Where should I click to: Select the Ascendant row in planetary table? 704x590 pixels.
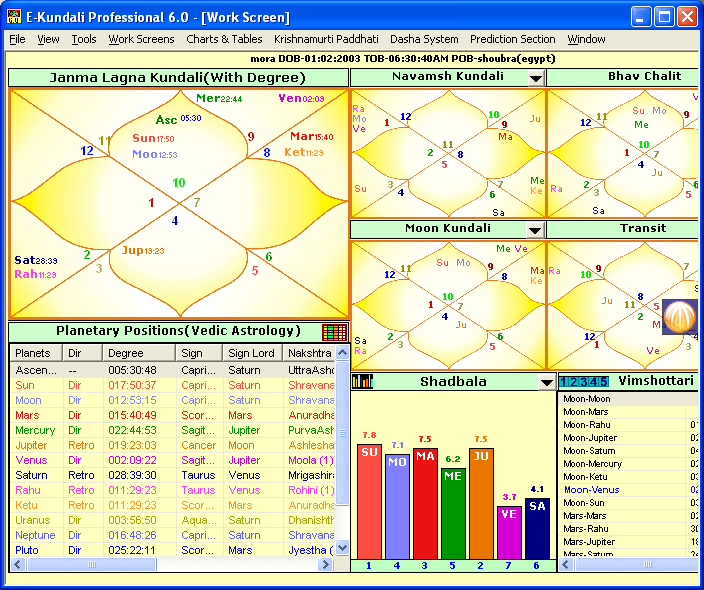172,370
